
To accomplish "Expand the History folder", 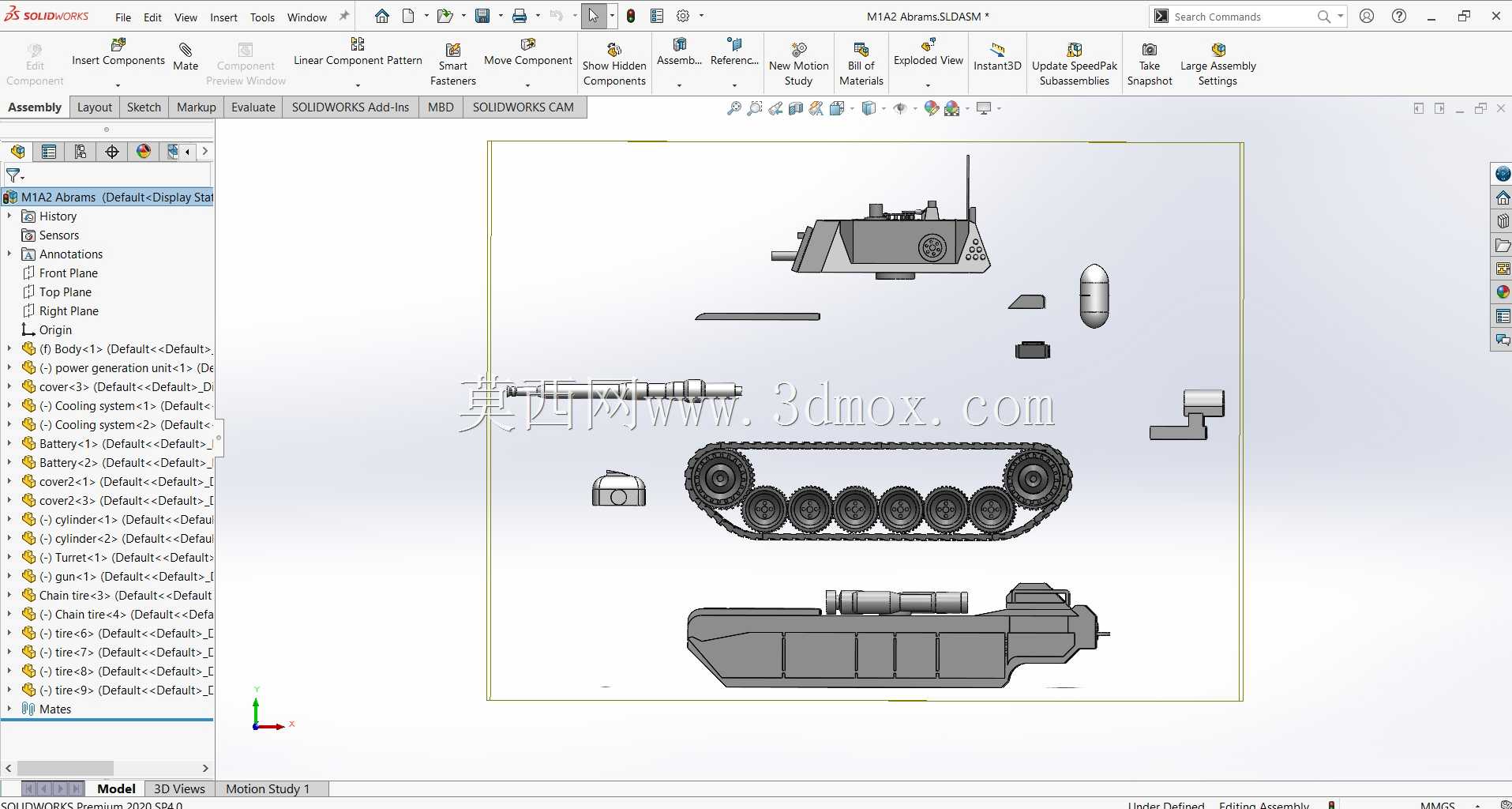I will click(x=9, y=216).
